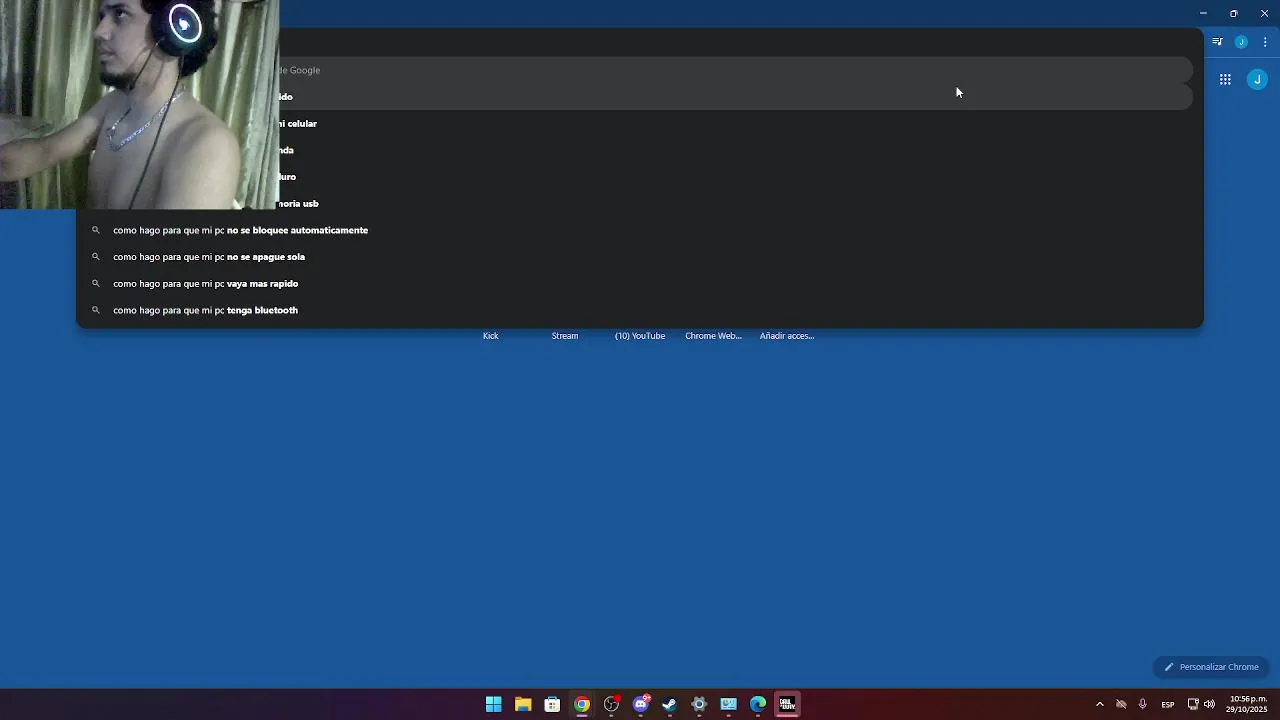Open the volume speaker tray icon
This screenshot has width=1280, height=720.
click(1209, 704)
